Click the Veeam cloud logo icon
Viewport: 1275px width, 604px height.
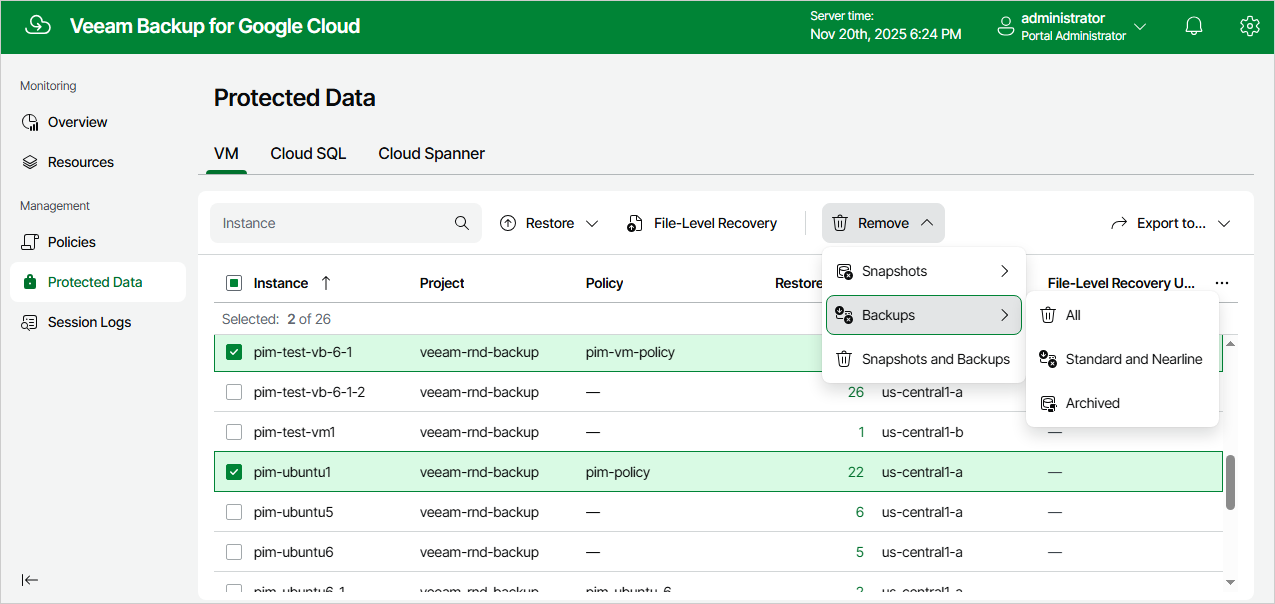[38, 26]
